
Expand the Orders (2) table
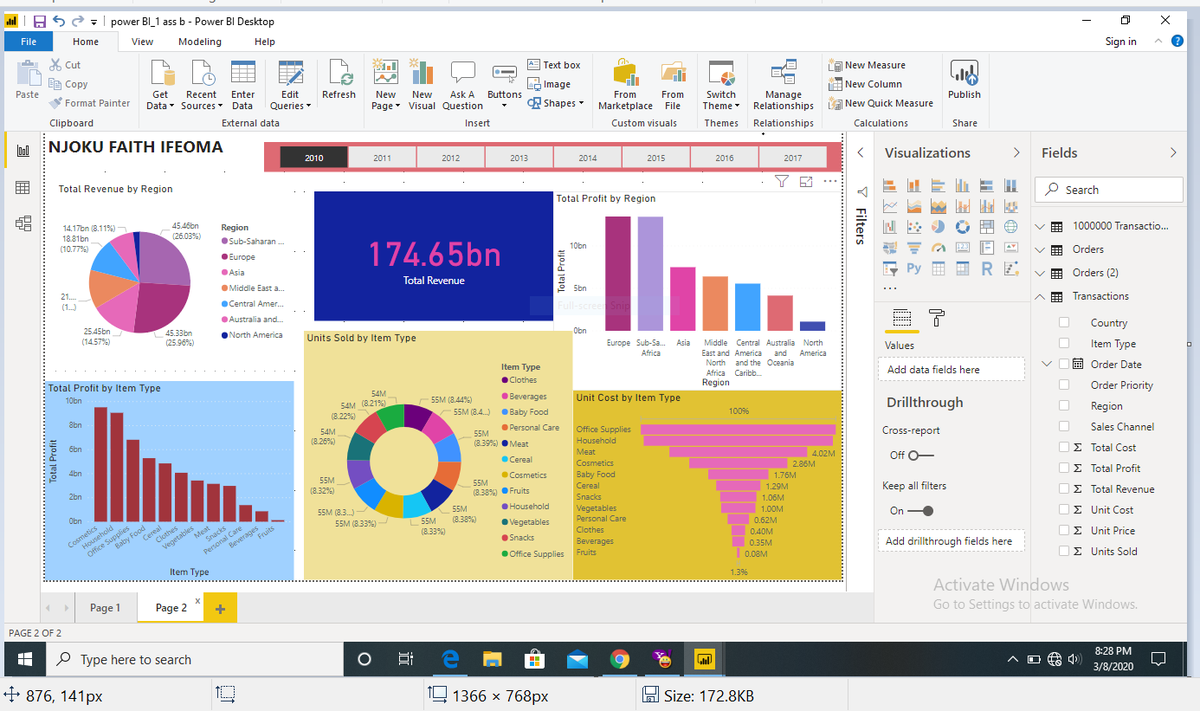tap(1041, 272)
